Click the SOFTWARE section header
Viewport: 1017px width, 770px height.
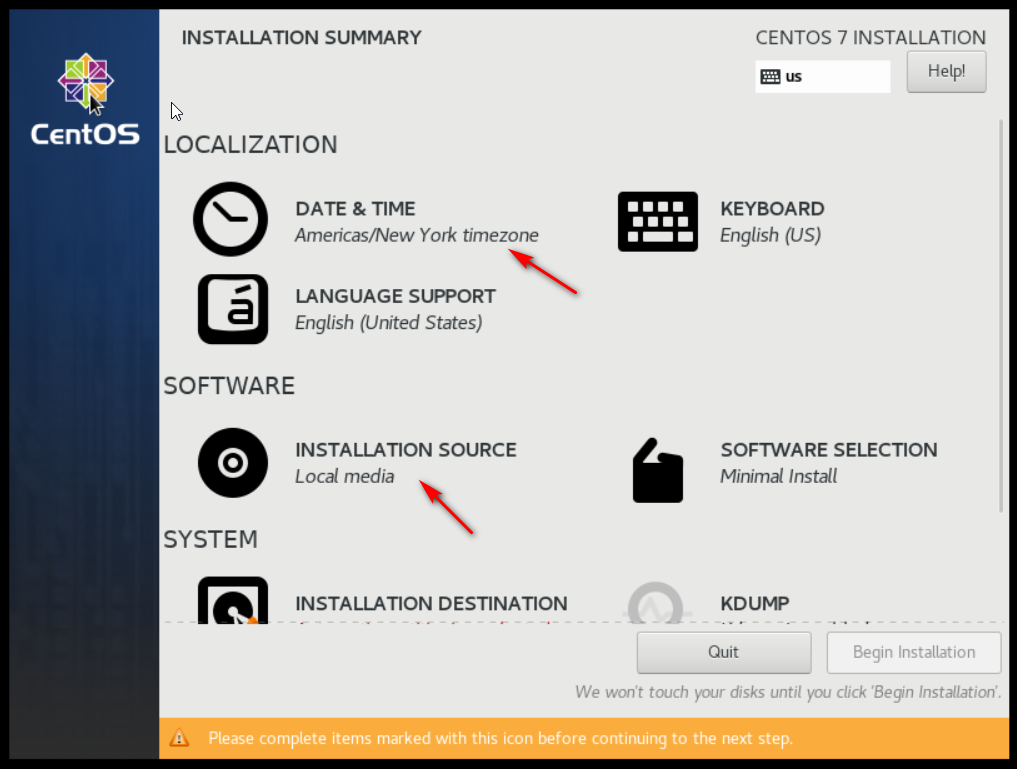(x=229, y=386)
